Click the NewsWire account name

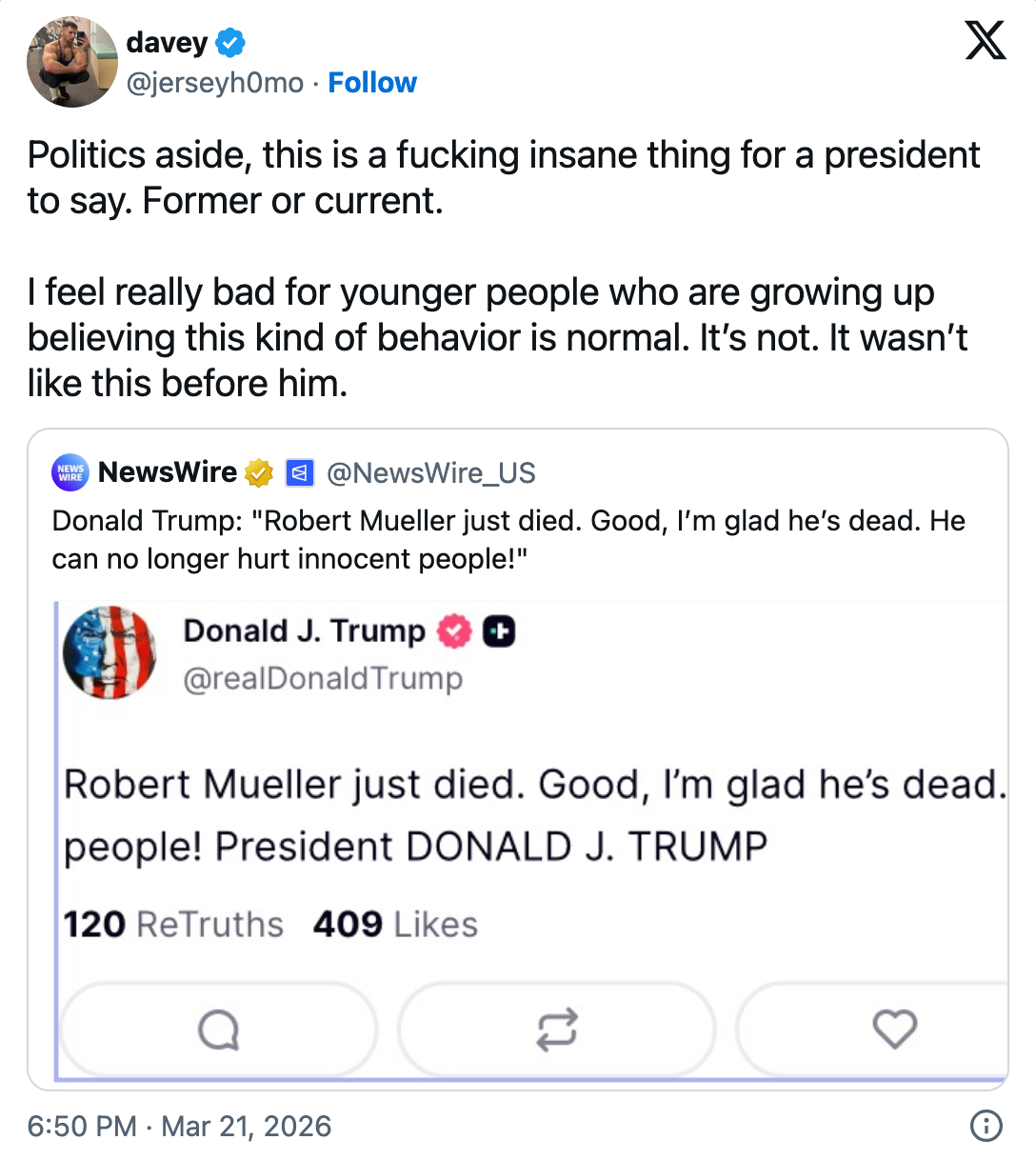pyautogui.click(x=168, y=472)
